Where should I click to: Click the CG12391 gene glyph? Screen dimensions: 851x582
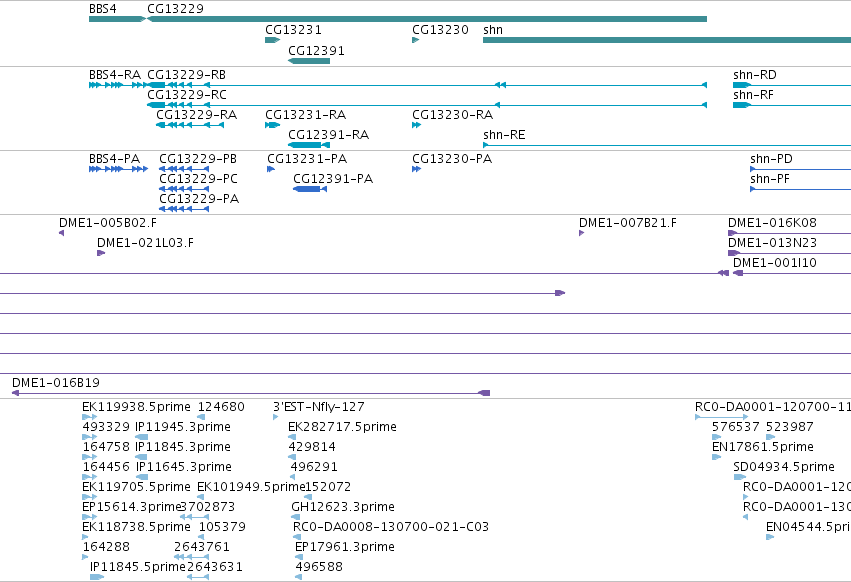(309, 61)
